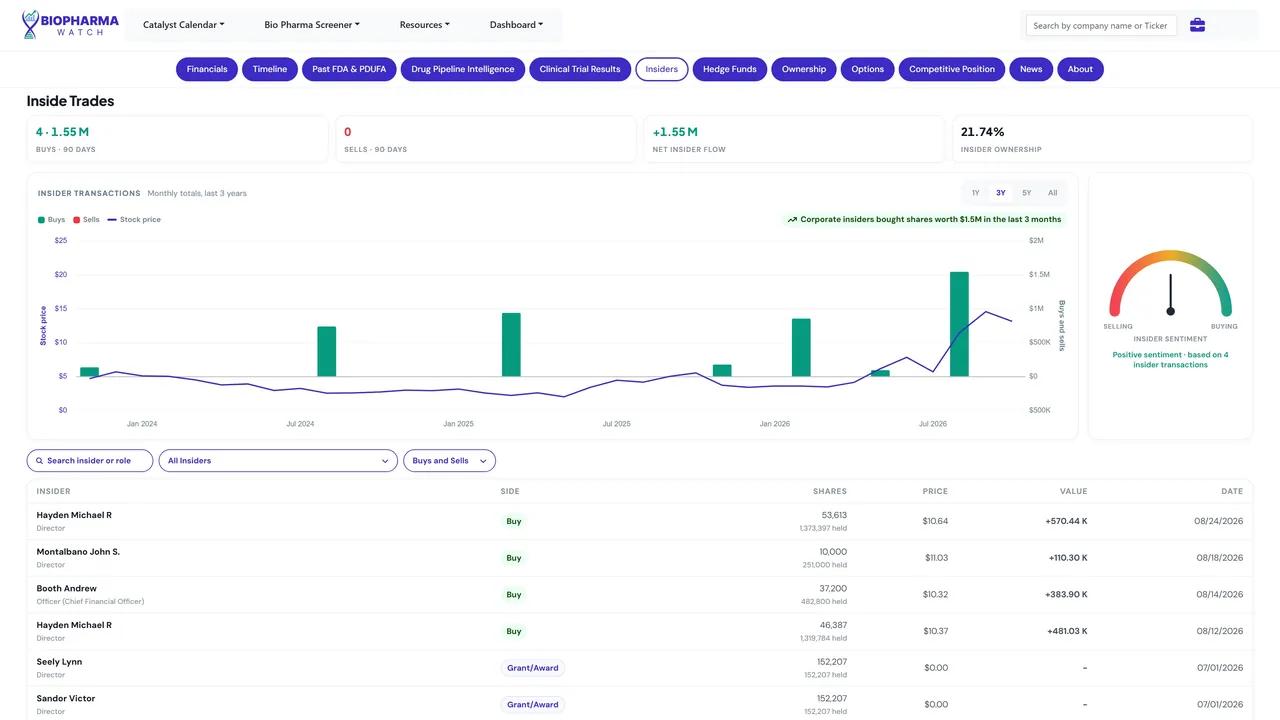Switch to the Financials tab
1280x720 pixels.
pyautogui.click(x=207, y=69)
